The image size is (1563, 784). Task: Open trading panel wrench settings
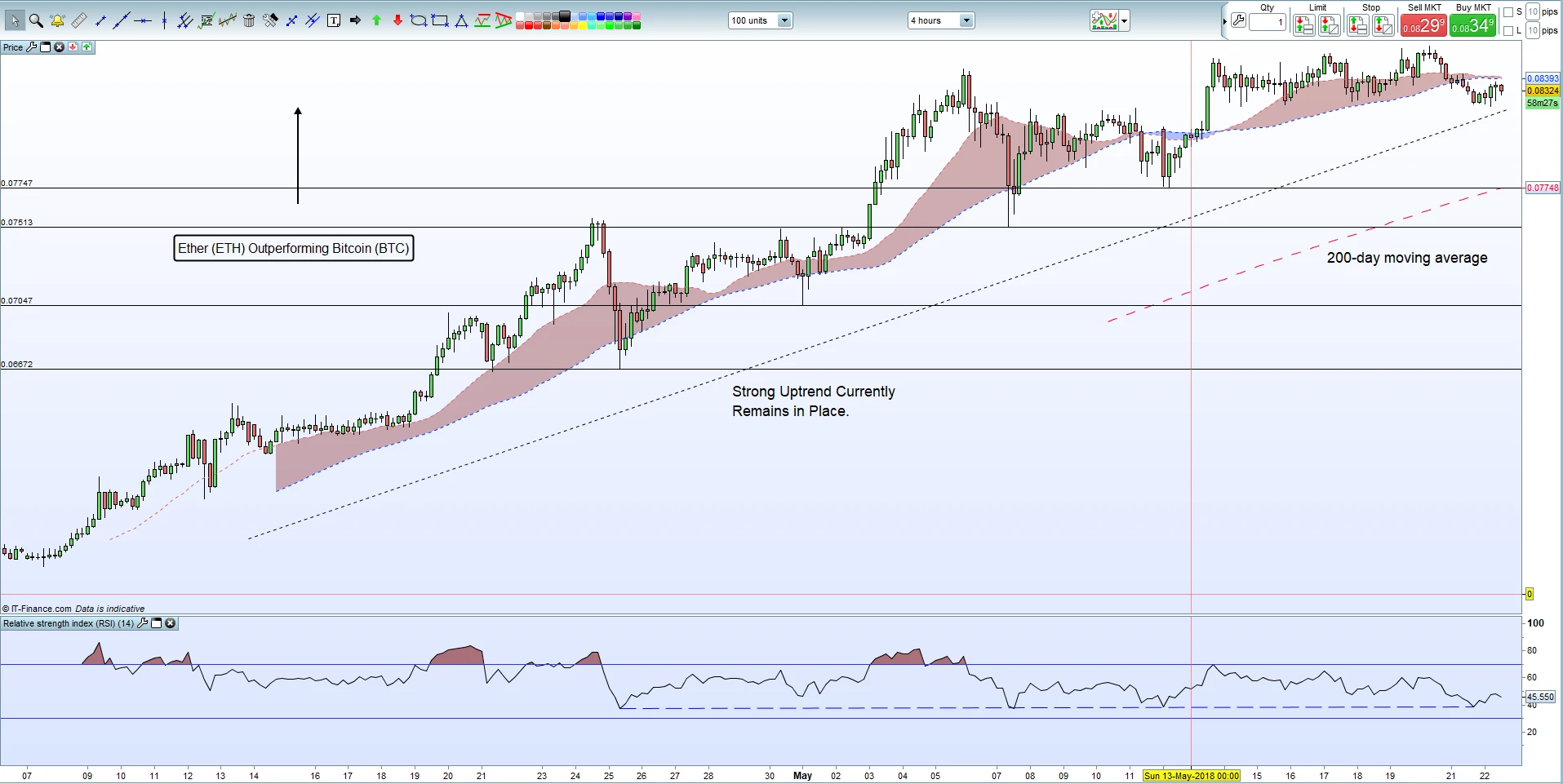[1238, 20]
